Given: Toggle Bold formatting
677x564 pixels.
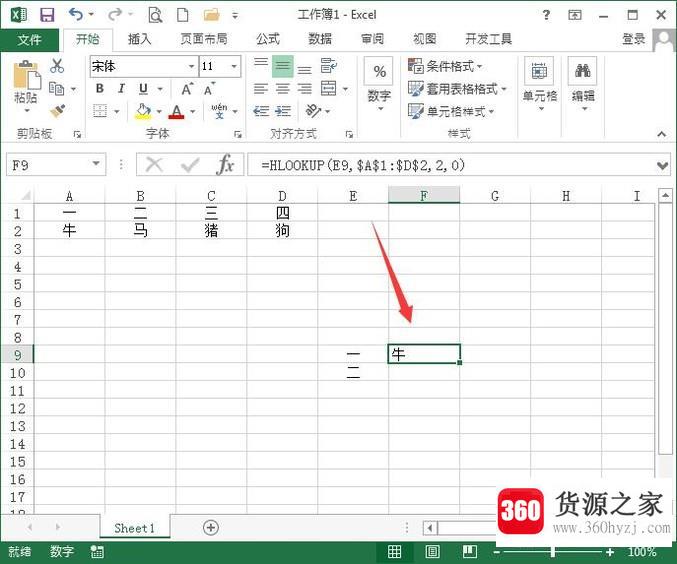Looking at the screenshot, I should [x=100, y=89].
